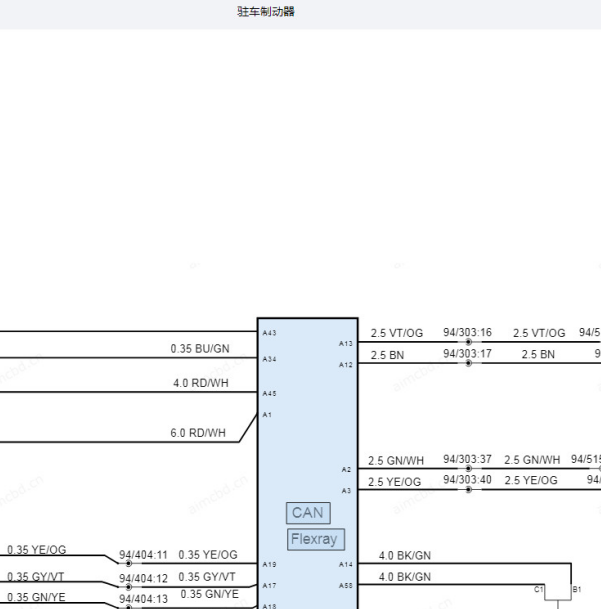Select 2.5 BN label beside pin A12
Screen dimensions: 601x609
click(387, 355)
